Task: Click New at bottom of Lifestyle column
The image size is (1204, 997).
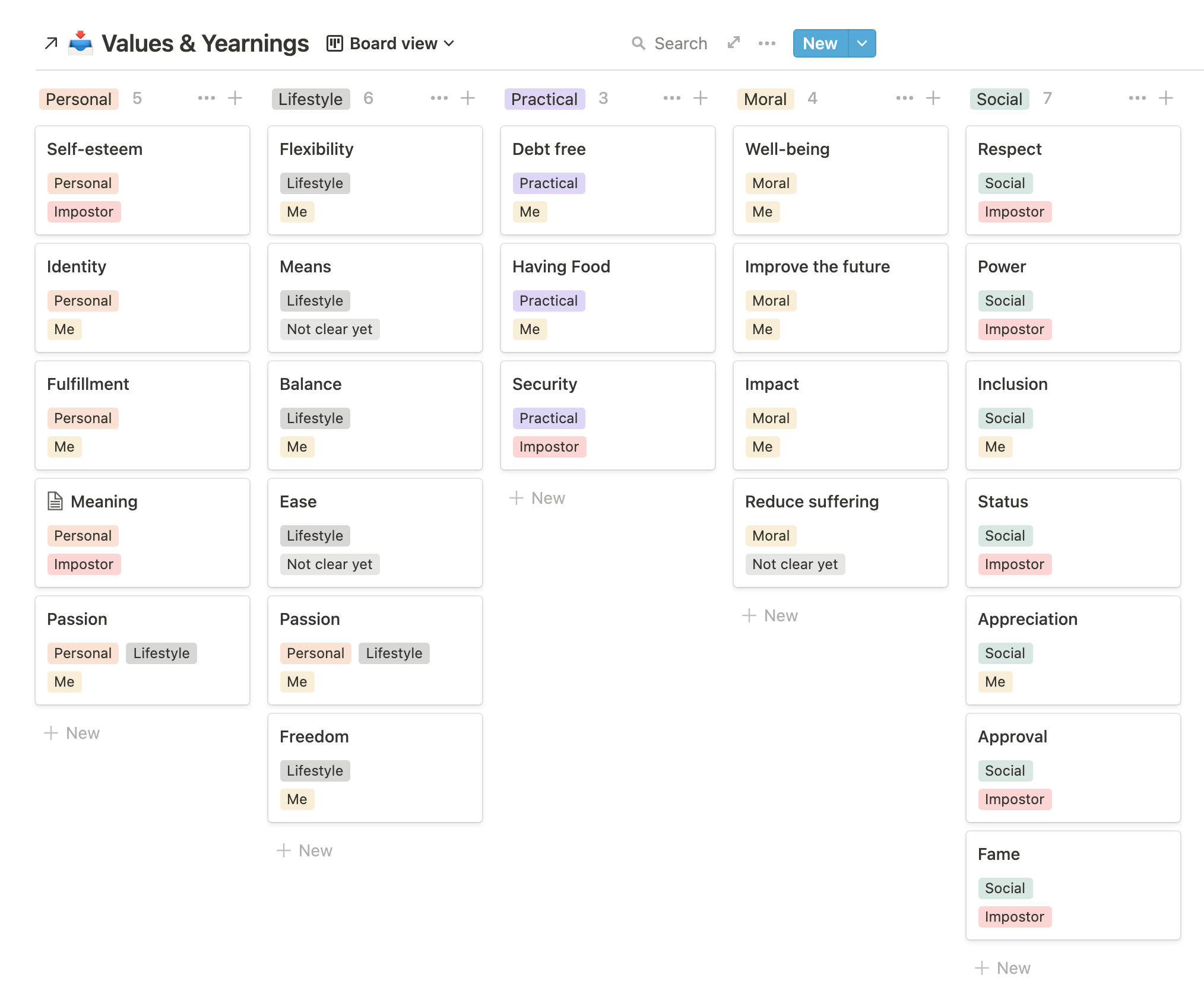Action: pos(305,850)
